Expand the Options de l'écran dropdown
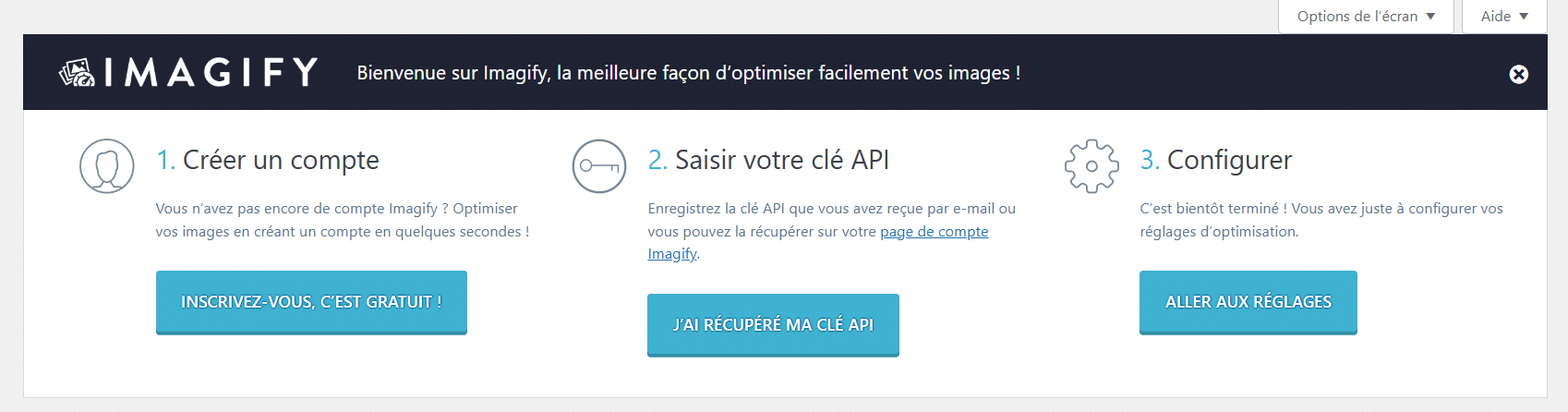The width and height of the screenshot is (1568, 412). (1366, 17)
